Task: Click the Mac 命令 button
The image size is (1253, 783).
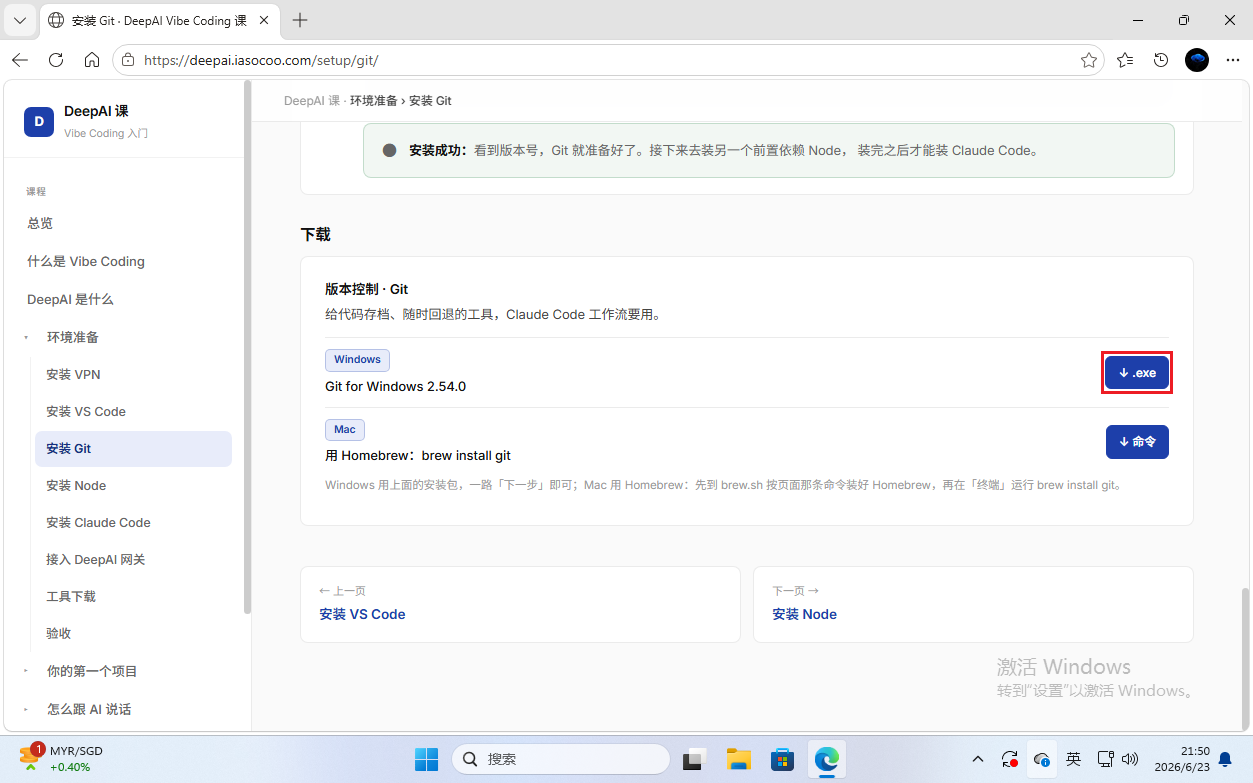Action: [x=1137, y=441]
